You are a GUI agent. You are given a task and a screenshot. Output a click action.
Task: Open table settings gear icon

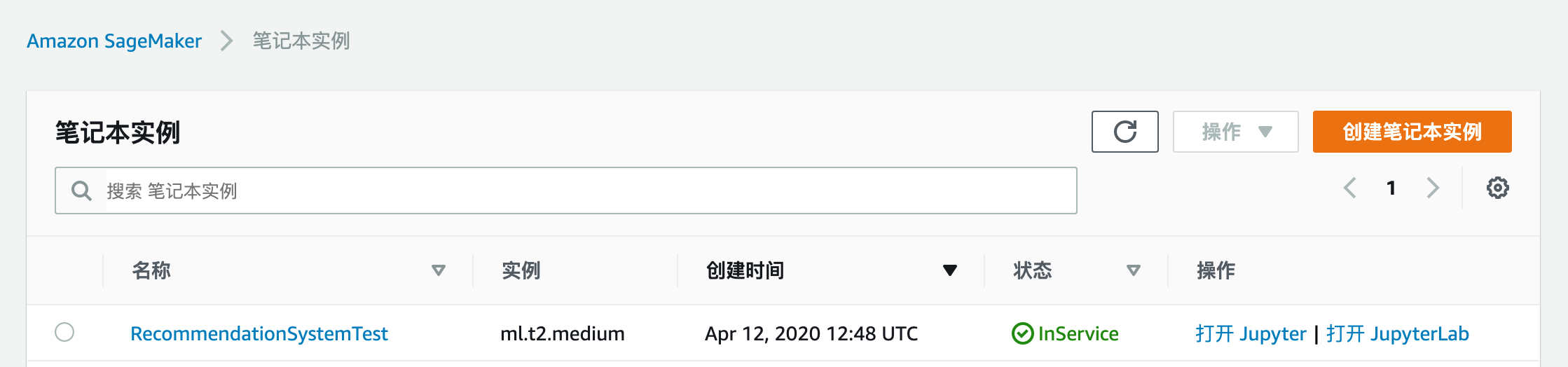[x=1497, y=188]
